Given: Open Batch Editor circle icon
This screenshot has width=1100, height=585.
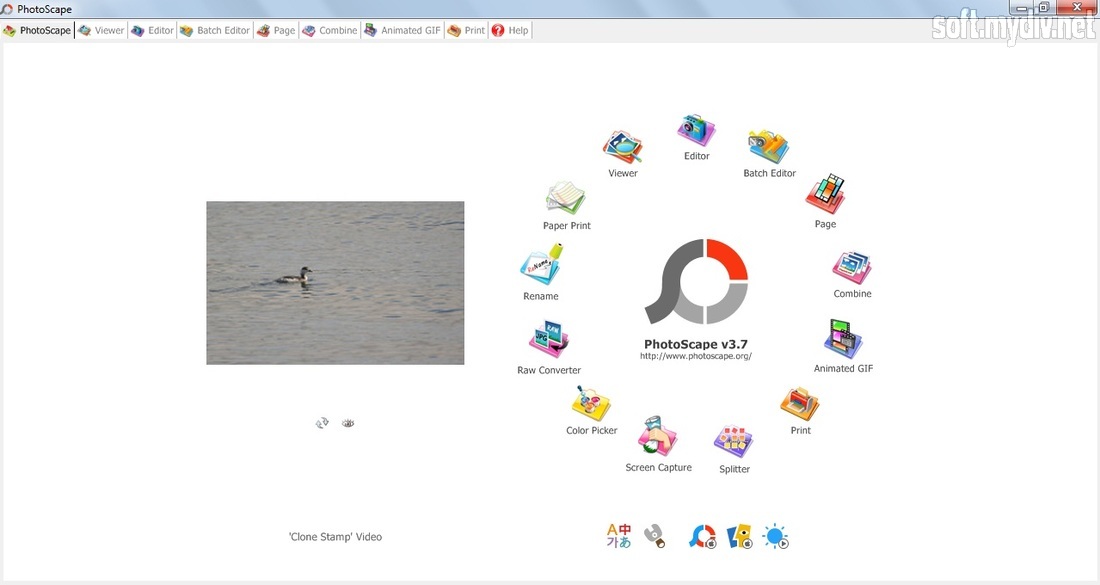Looking at the screenshot, I should click(x=768, y=147).
